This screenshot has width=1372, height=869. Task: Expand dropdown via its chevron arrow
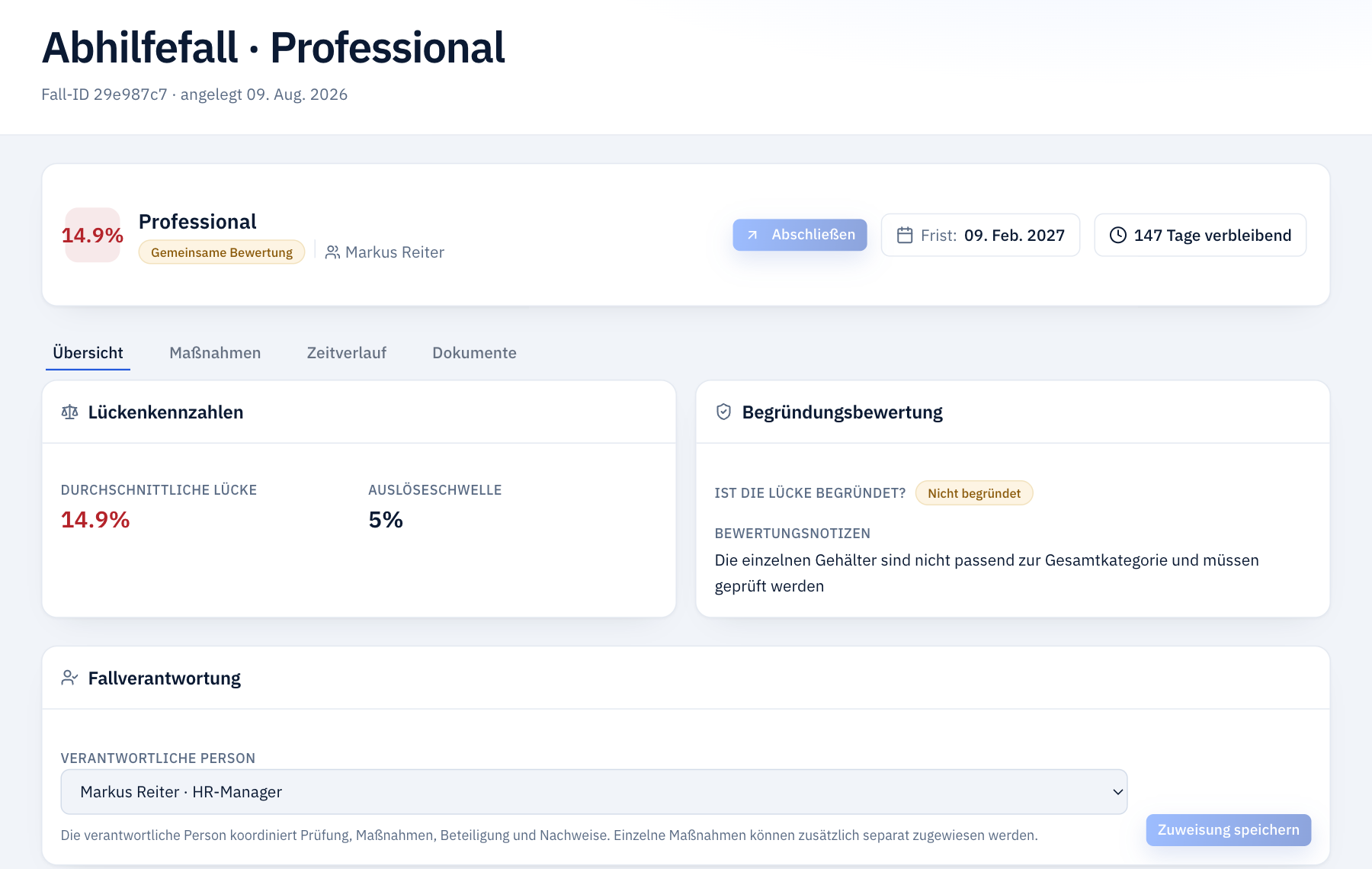pyautogui.click(x=1117, y=792)
